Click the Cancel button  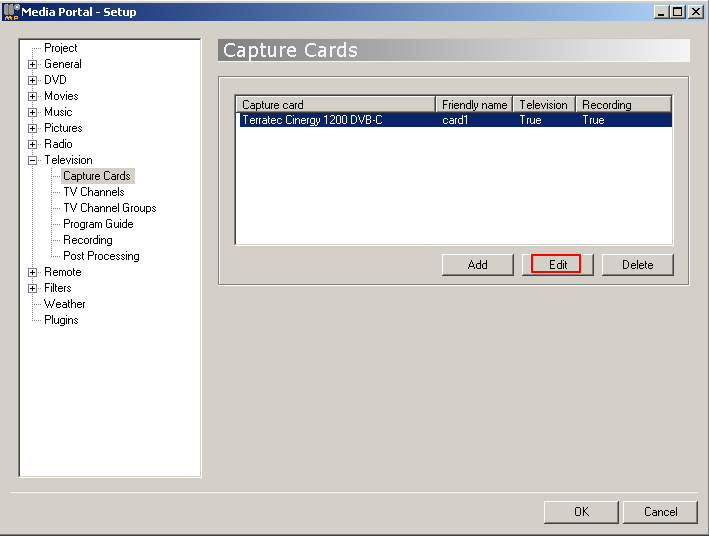point(660,512)
